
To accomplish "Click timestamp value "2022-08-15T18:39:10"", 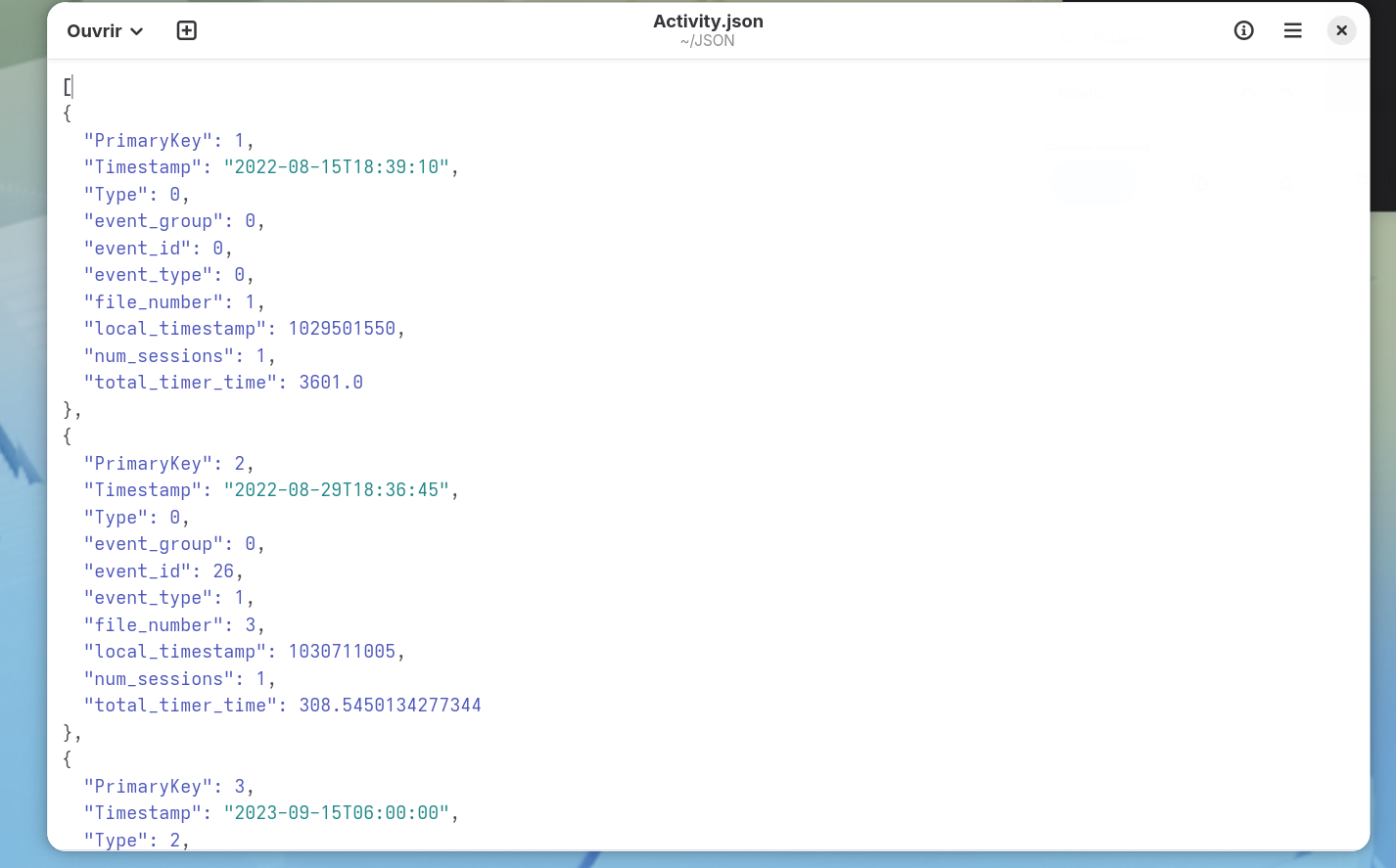I will (337, 167).
